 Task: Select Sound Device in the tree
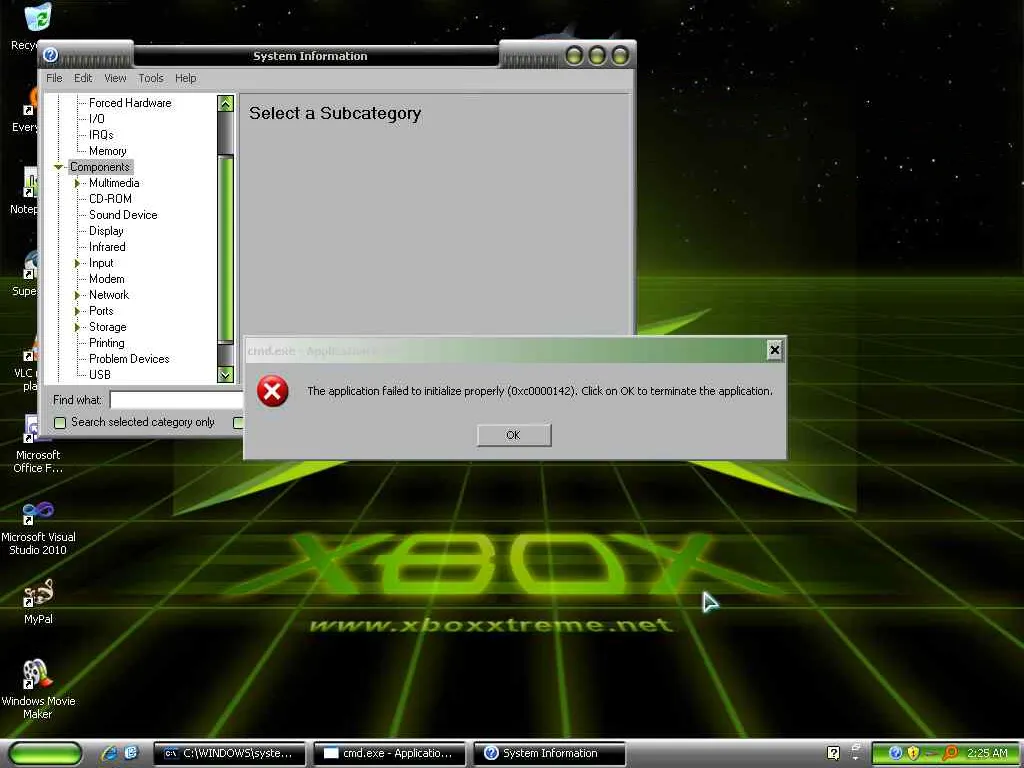123,215
